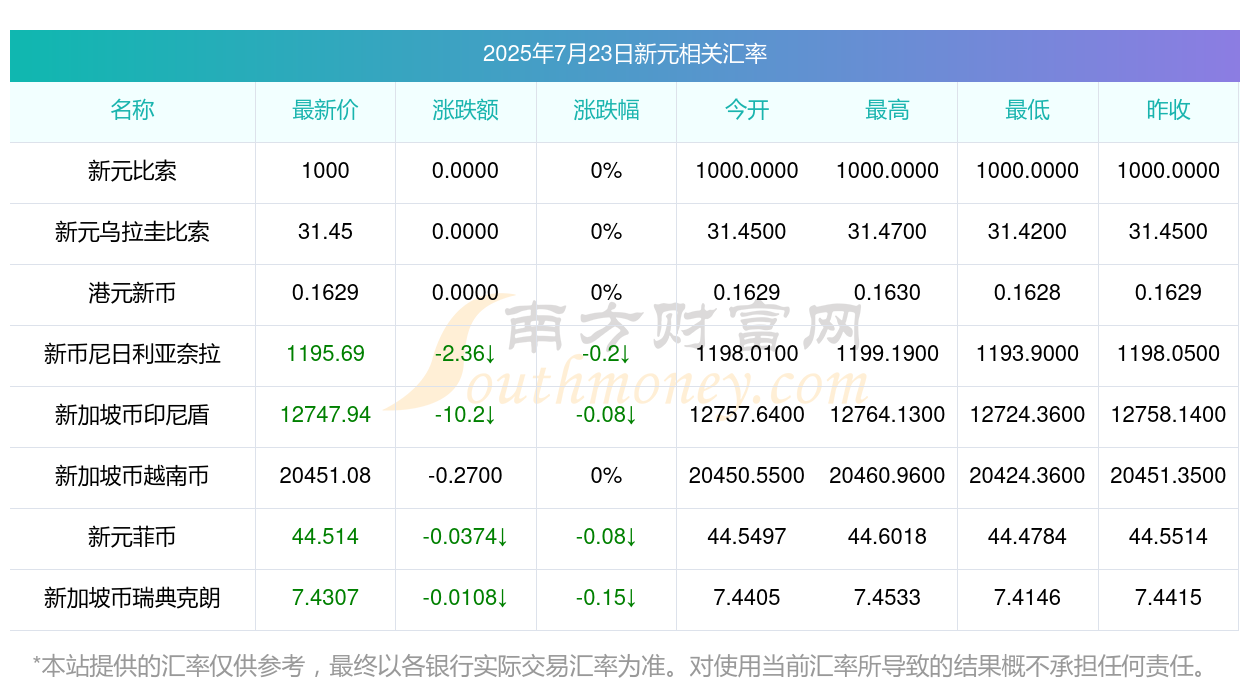Viewport: 1250px width, 698px height.
Task: Click the change amount -2.36↓
Action: (466, 354)
